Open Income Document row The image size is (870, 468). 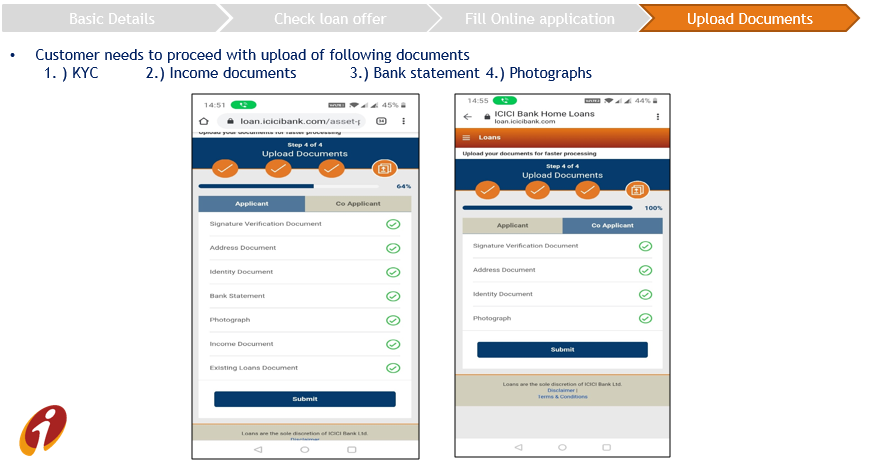[305, 344]
